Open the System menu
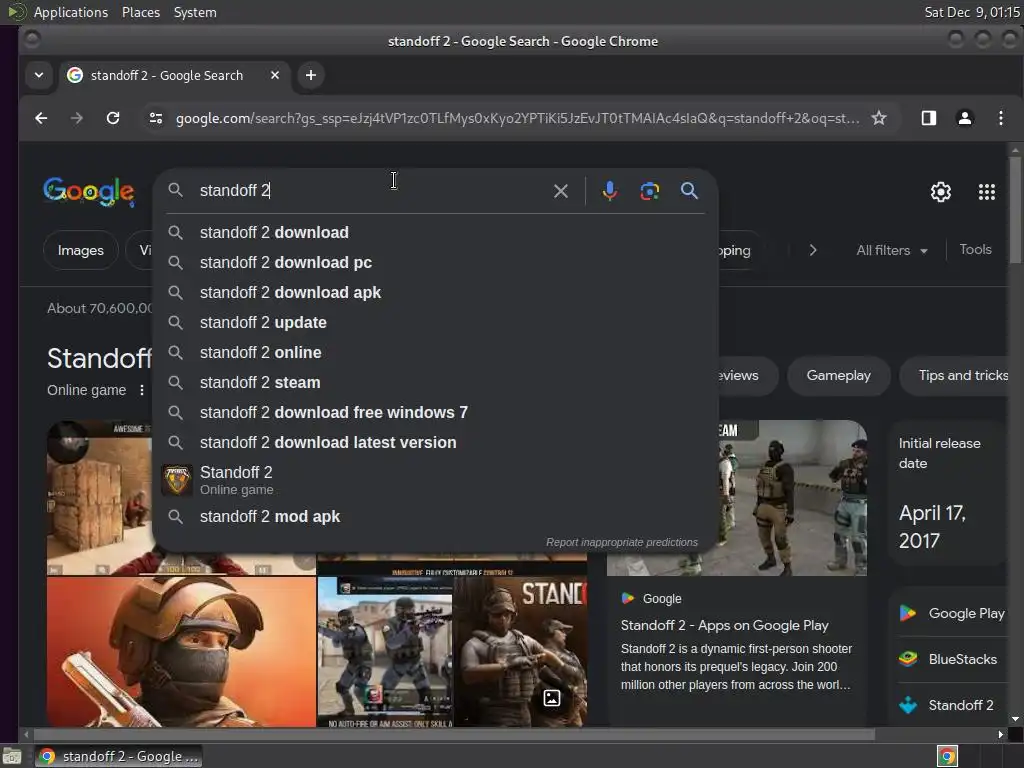The image size is (1024, 768). coord(195,12)
